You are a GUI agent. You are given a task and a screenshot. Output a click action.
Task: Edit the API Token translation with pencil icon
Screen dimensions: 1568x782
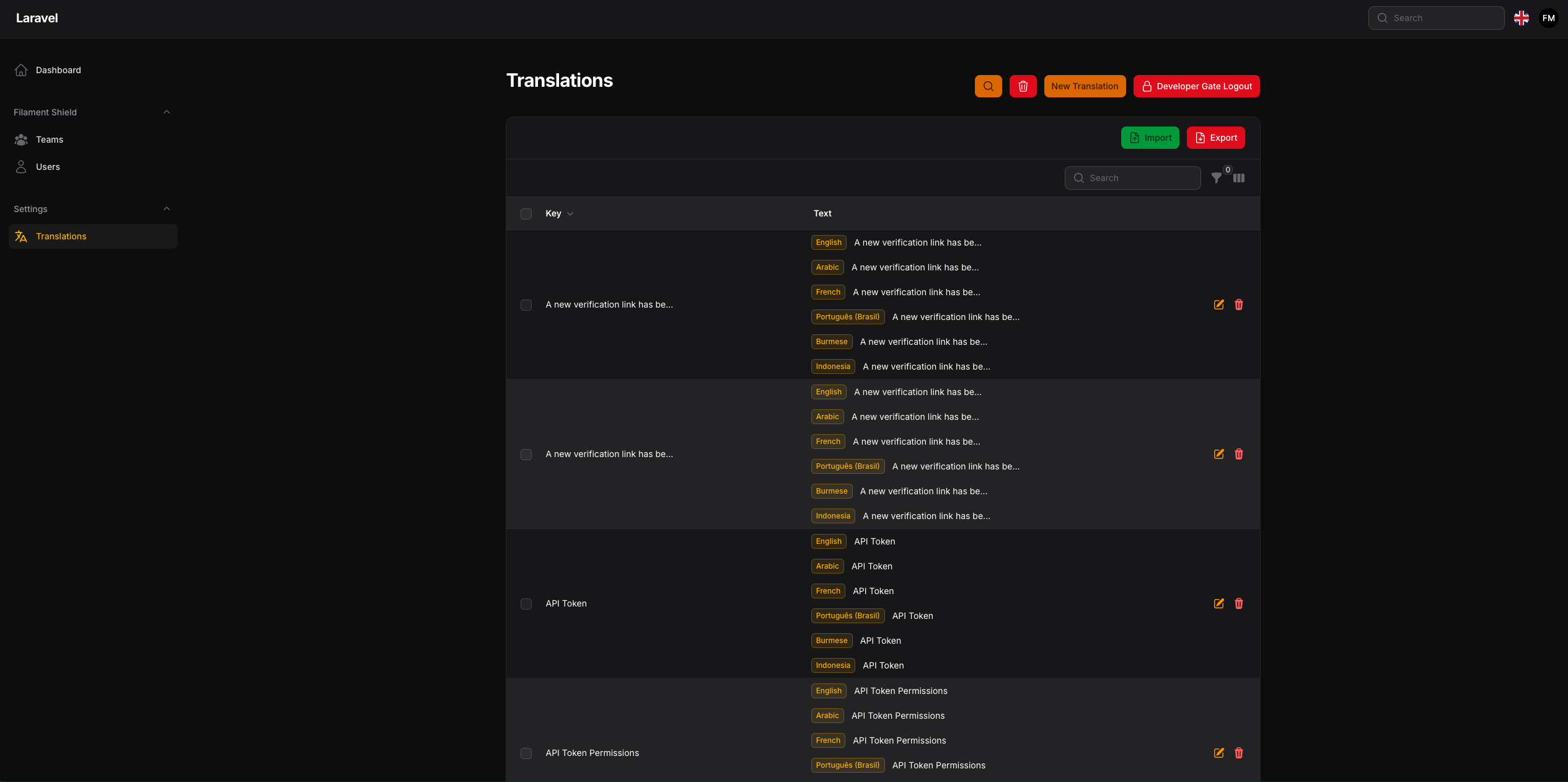point(1218,603)
